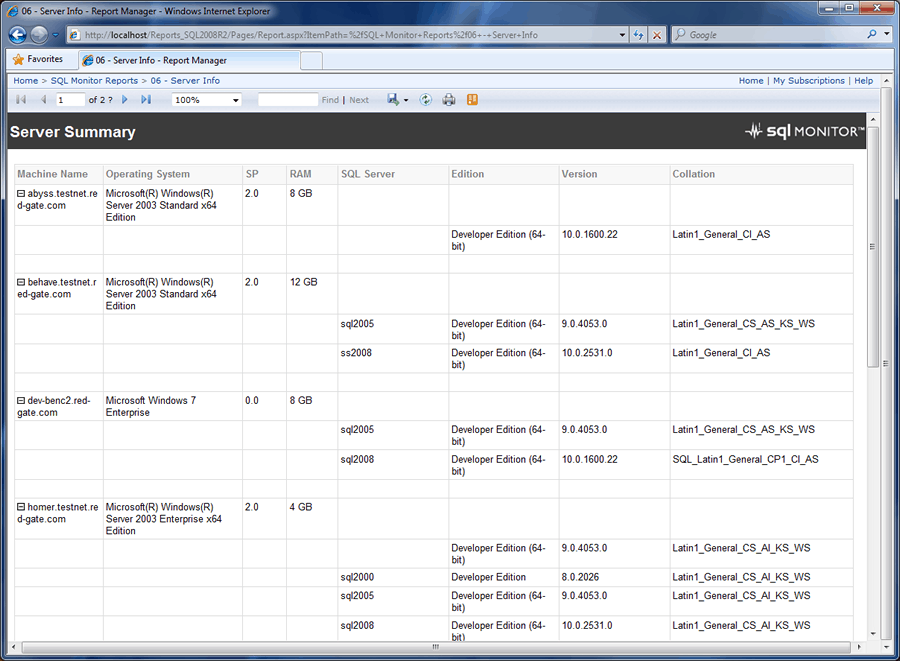Go back using the browser Back arrow
The image size is (900, 661).
click(x=18, y=35)
